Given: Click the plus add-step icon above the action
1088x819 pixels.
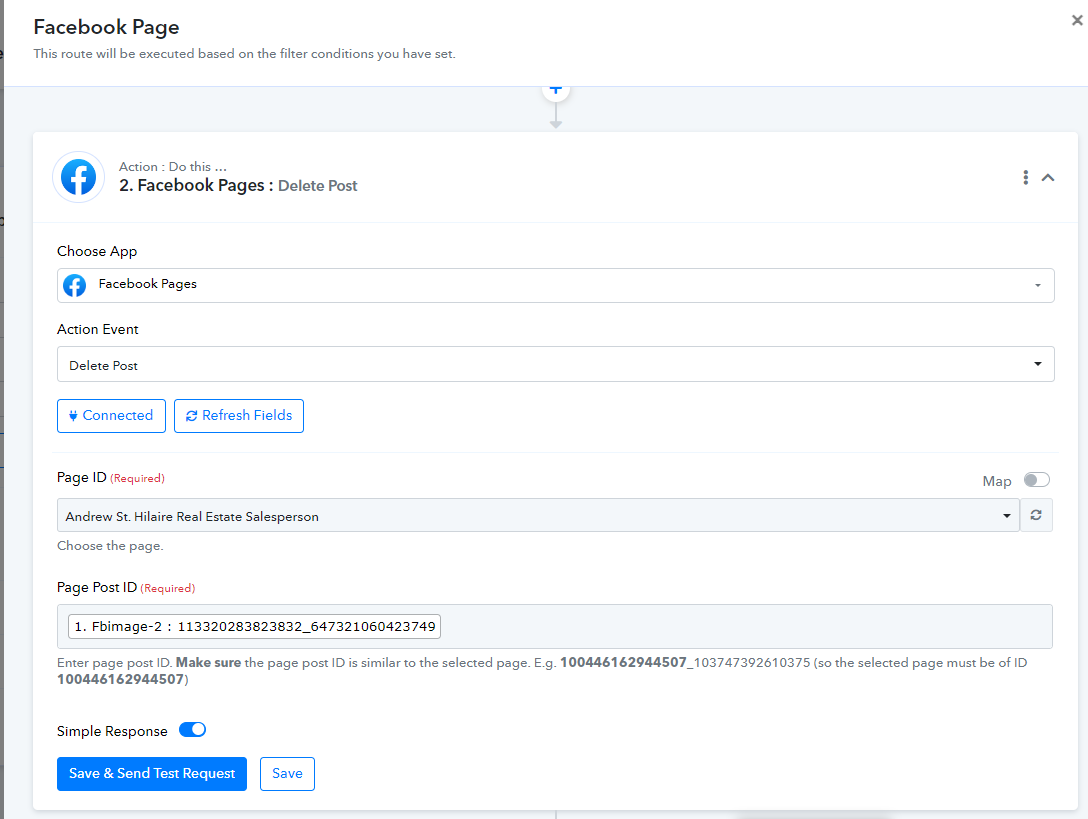Looking at the screenshot, I should click(x=555, y=90).
